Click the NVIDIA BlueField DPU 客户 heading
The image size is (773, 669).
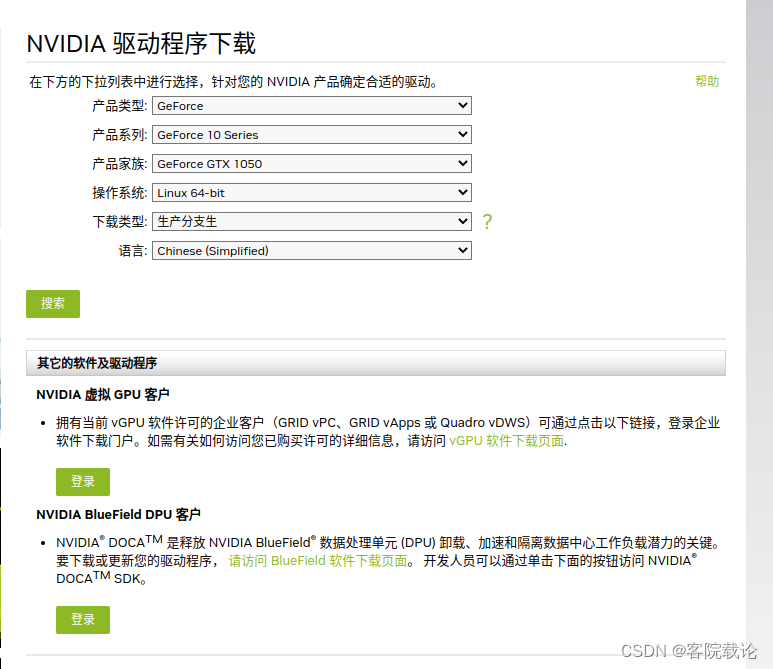[118, 515]
